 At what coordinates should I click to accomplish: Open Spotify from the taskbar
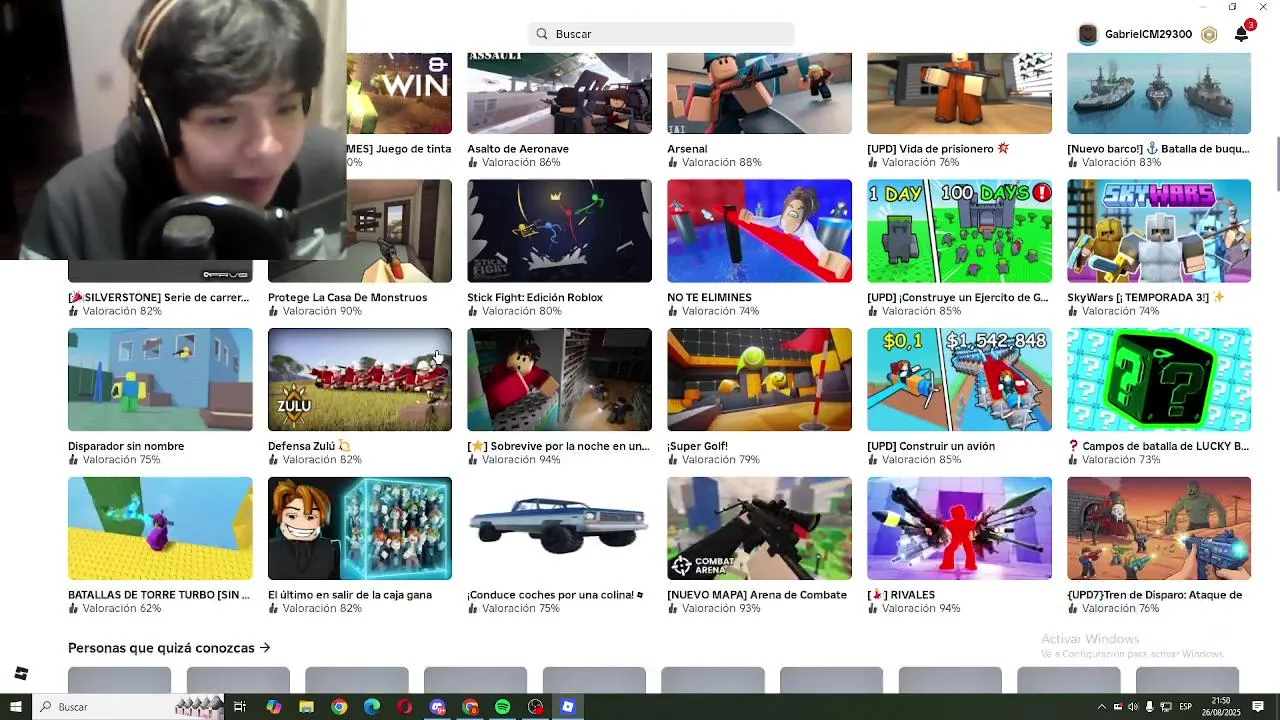(x=503, y=707)
